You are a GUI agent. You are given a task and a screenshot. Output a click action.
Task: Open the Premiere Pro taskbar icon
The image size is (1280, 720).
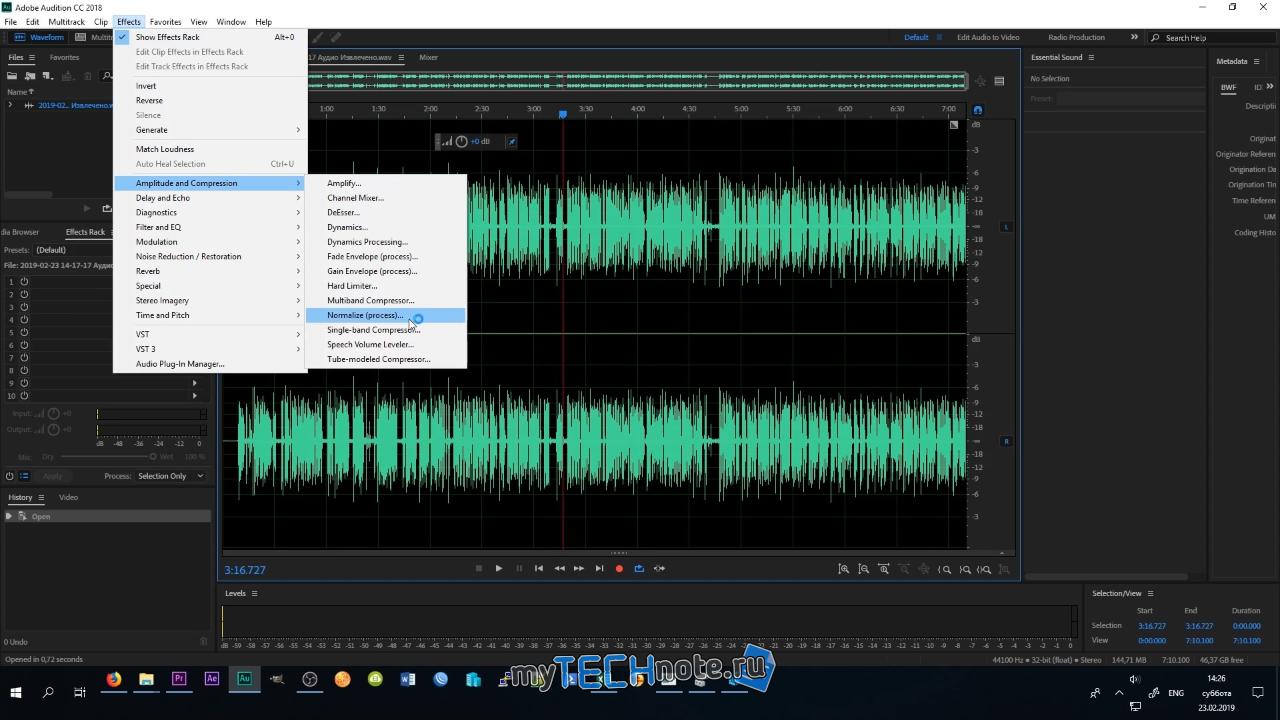179,679
